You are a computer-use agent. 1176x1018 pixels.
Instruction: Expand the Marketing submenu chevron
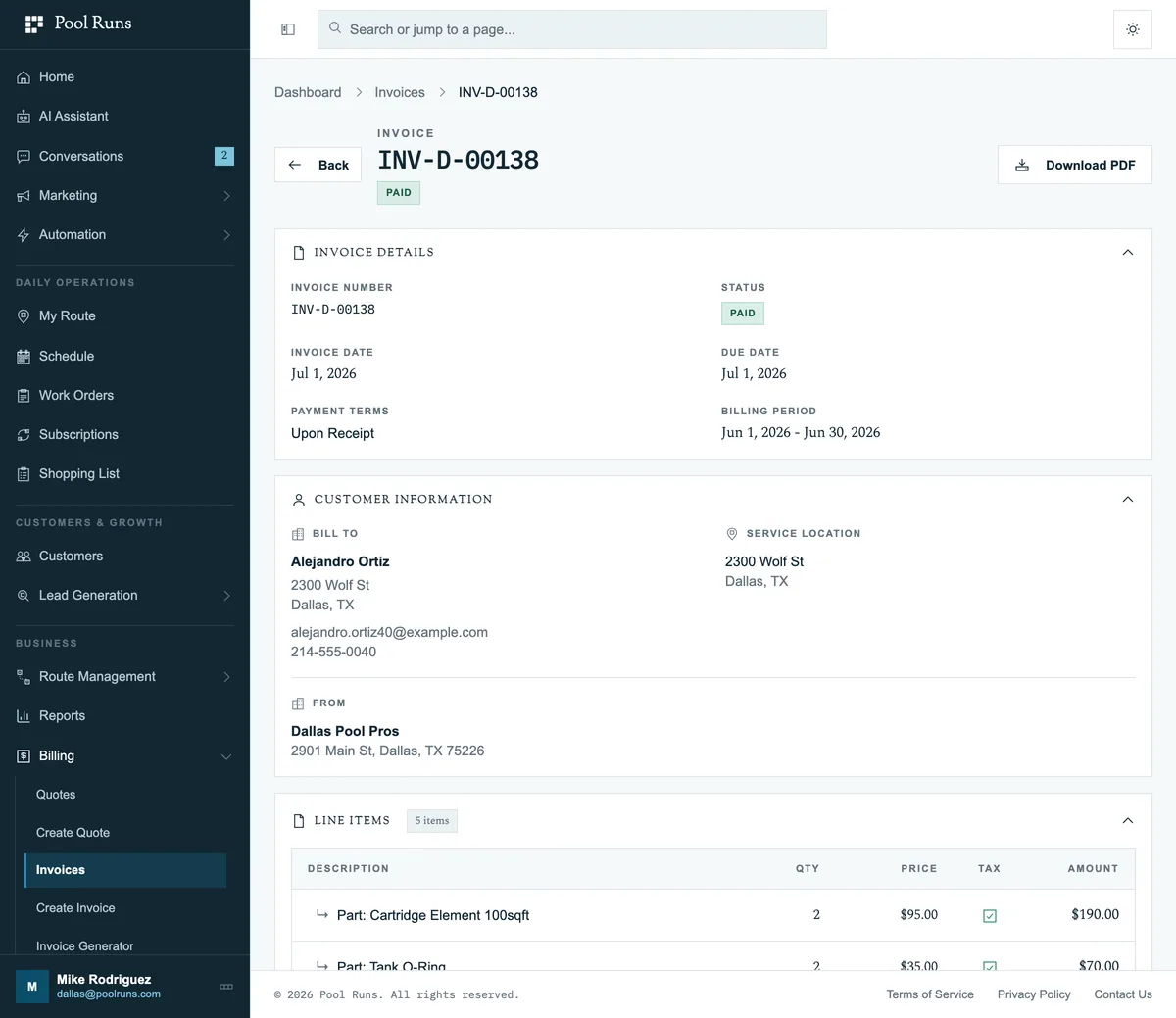[226, 196]
